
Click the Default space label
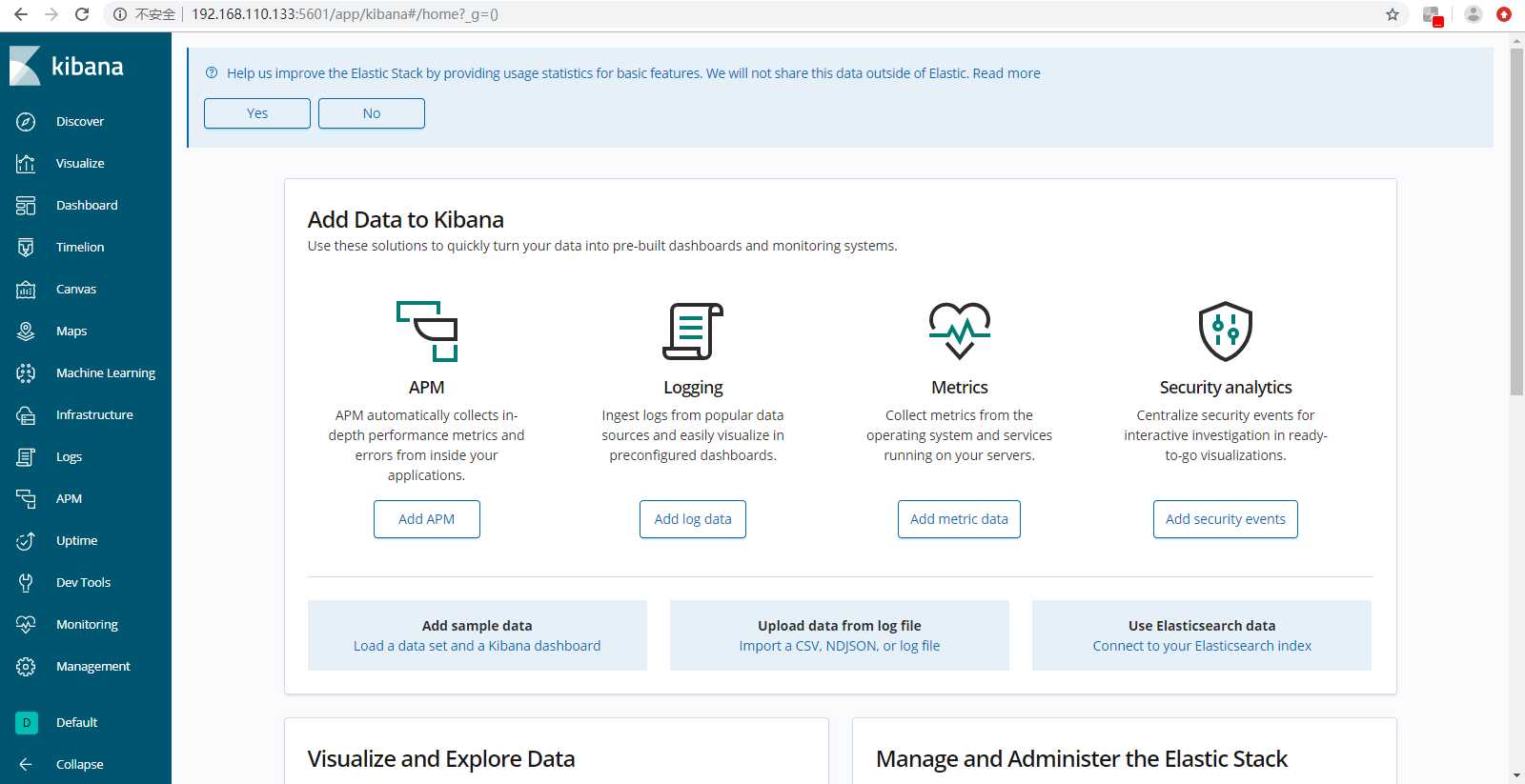[76, 723]
